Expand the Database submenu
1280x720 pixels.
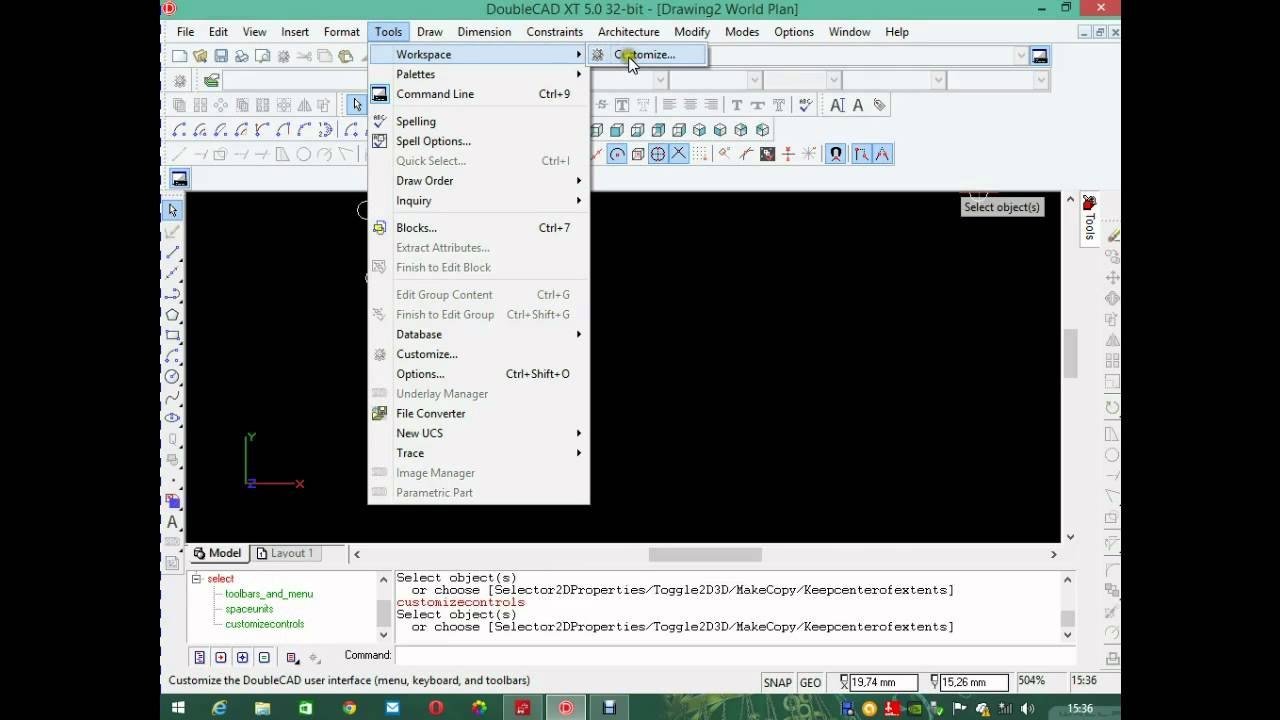pyautogui.click(x=479, y=334)
